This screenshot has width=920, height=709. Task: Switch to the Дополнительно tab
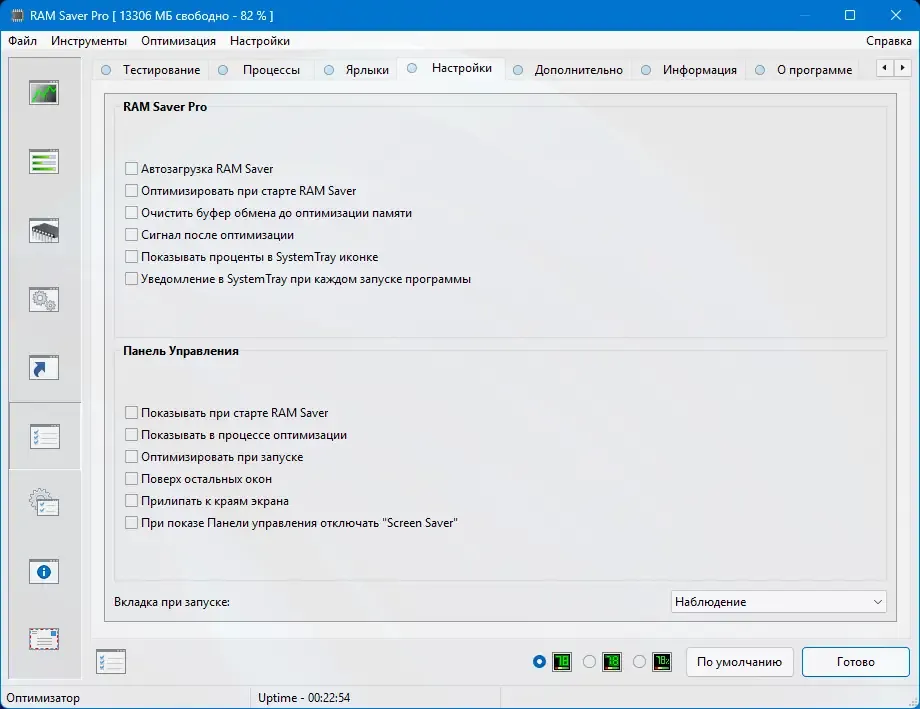tap(568, 70)
